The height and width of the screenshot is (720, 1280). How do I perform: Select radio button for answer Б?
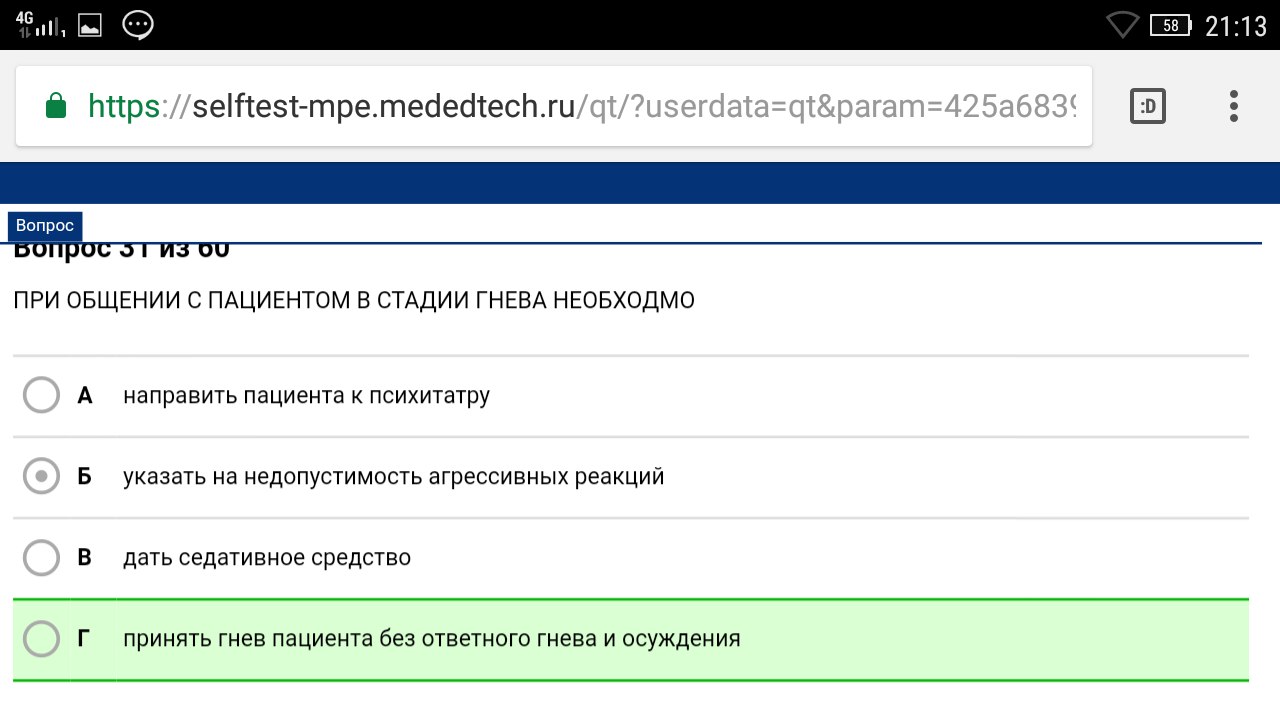point(41,477)
